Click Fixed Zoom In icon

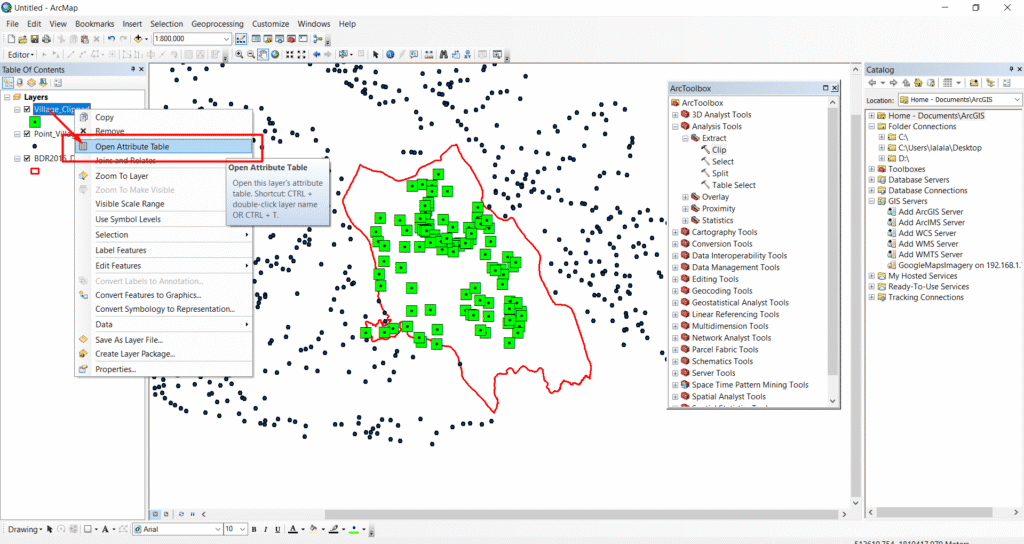click(289, 55)
